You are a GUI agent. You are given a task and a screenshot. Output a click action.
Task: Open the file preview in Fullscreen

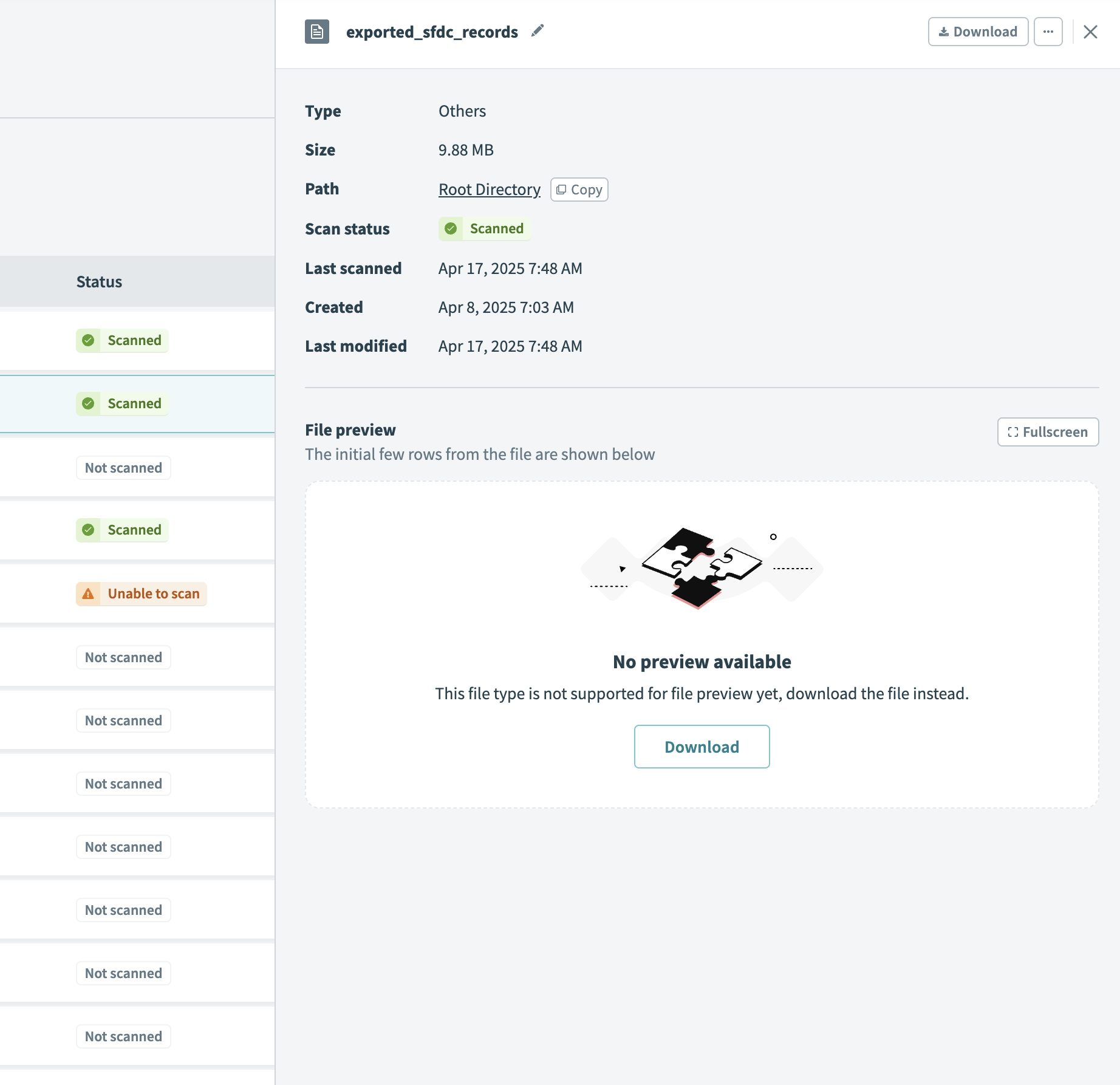1047,432
